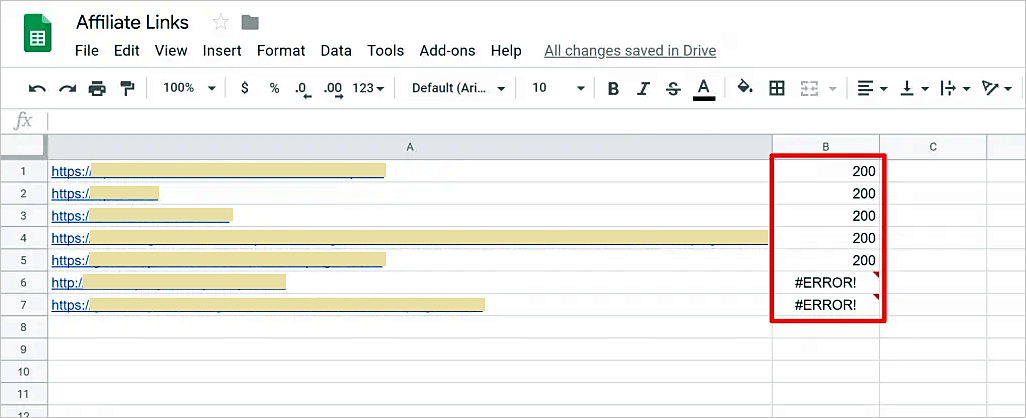Viewport: 1026px width, 418px height.
Task: Expand the Default (Arial) font dropdown
Action: coord(459,88)
